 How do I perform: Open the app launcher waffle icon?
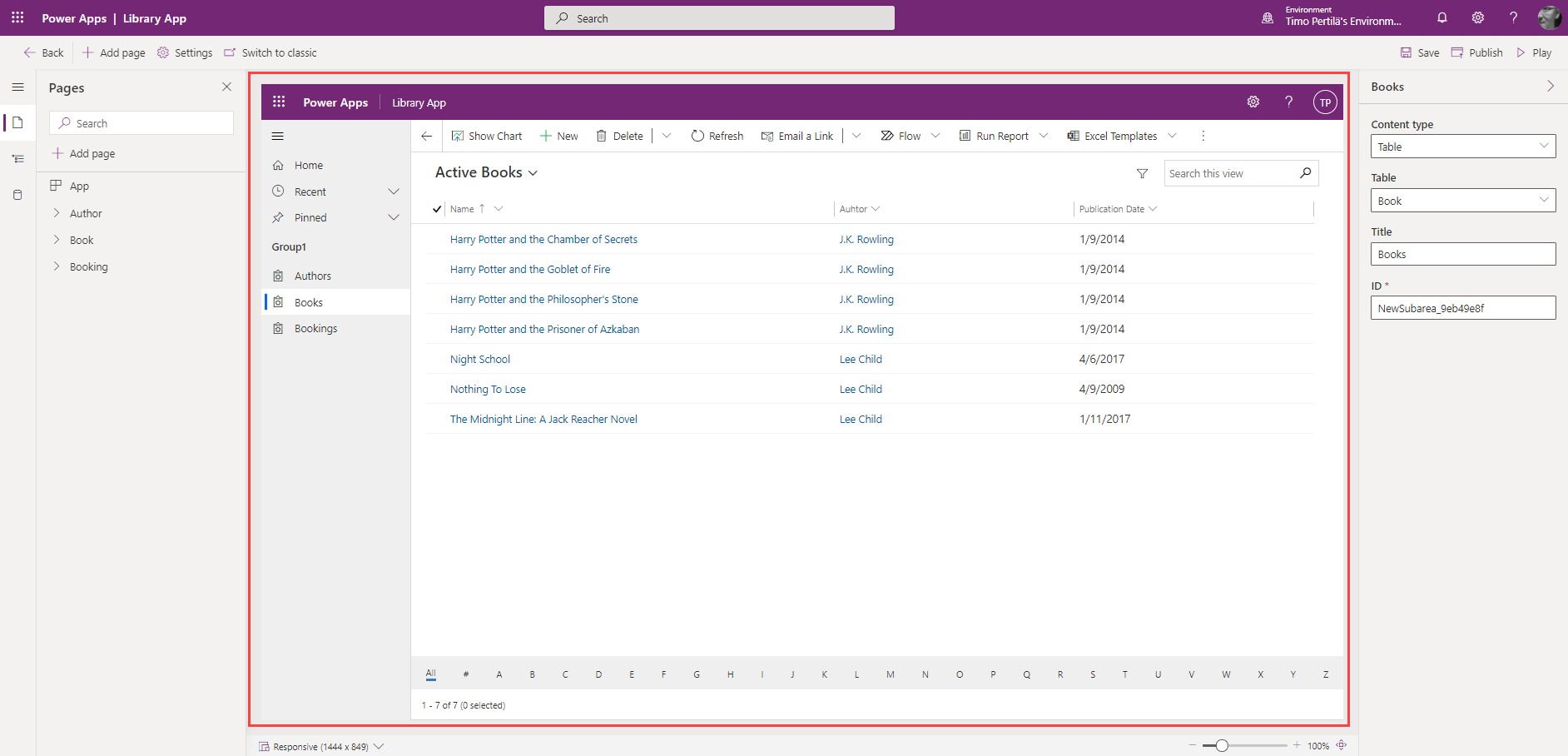[17, 17]
